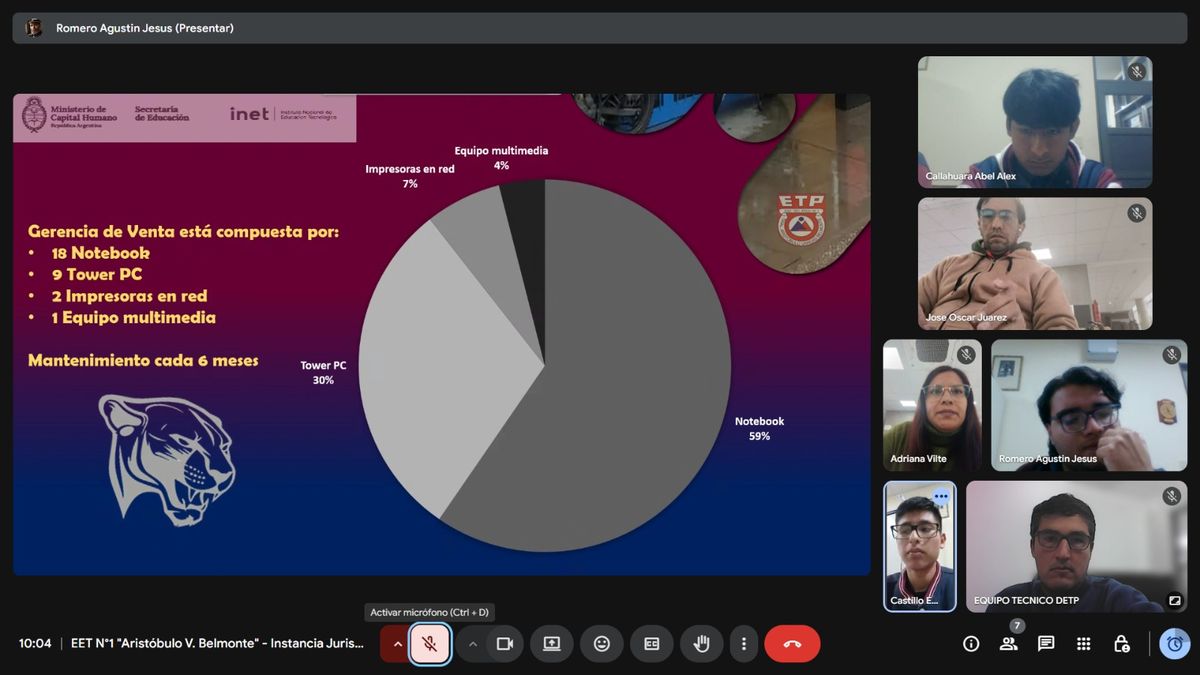
Task: Open host controls lock icon
Action: click(x=1121, y=644)
